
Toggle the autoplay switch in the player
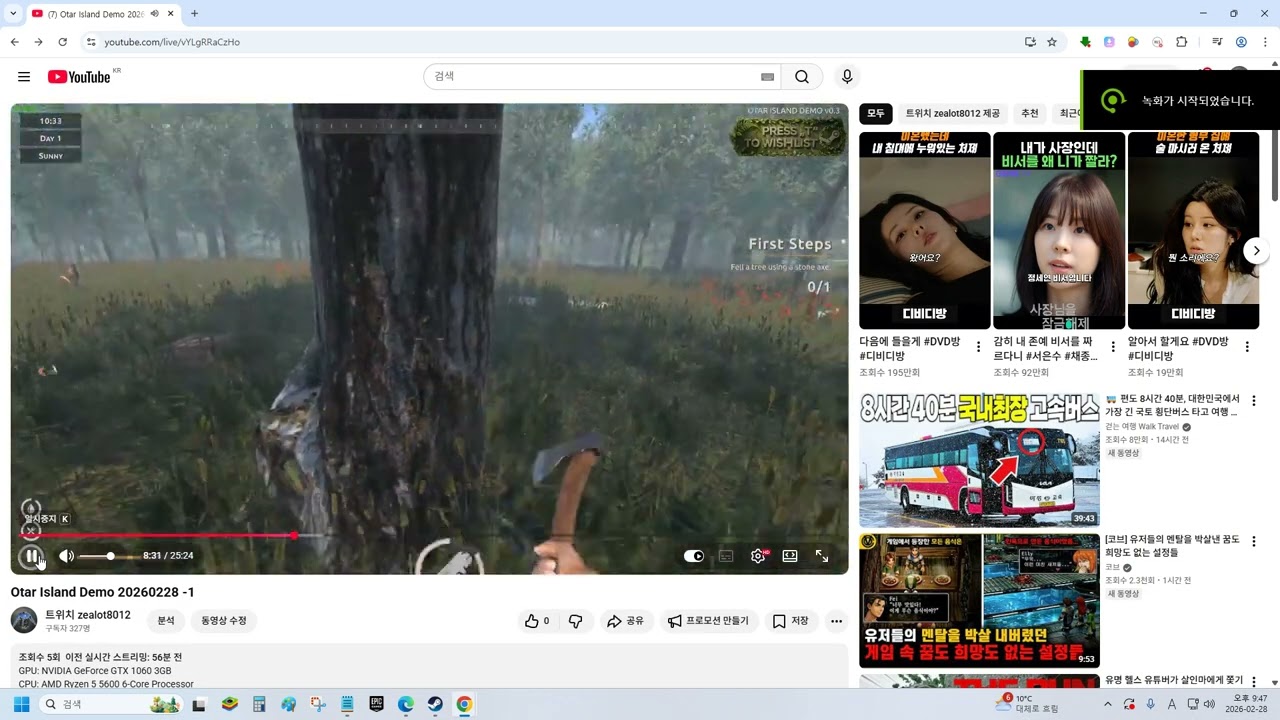pos(694,556)
